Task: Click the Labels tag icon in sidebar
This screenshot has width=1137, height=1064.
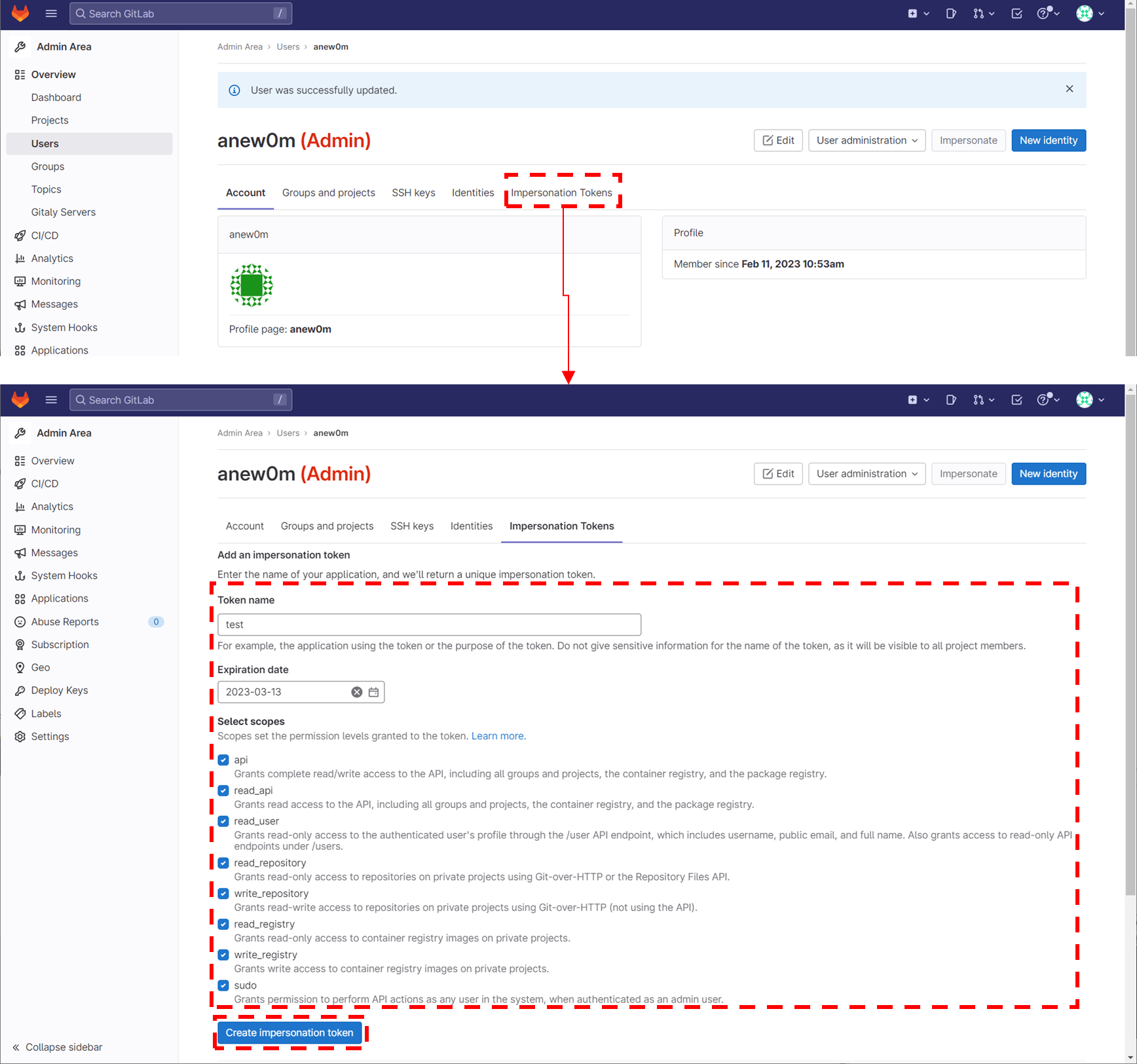Action: [20, 713]
